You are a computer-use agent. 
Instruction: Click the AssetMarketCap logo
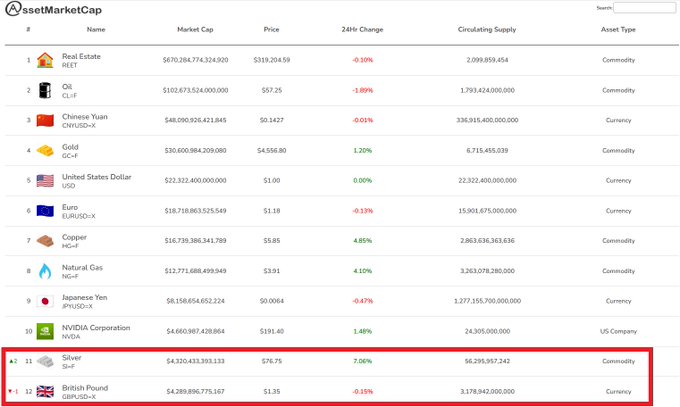pos(54,9)
